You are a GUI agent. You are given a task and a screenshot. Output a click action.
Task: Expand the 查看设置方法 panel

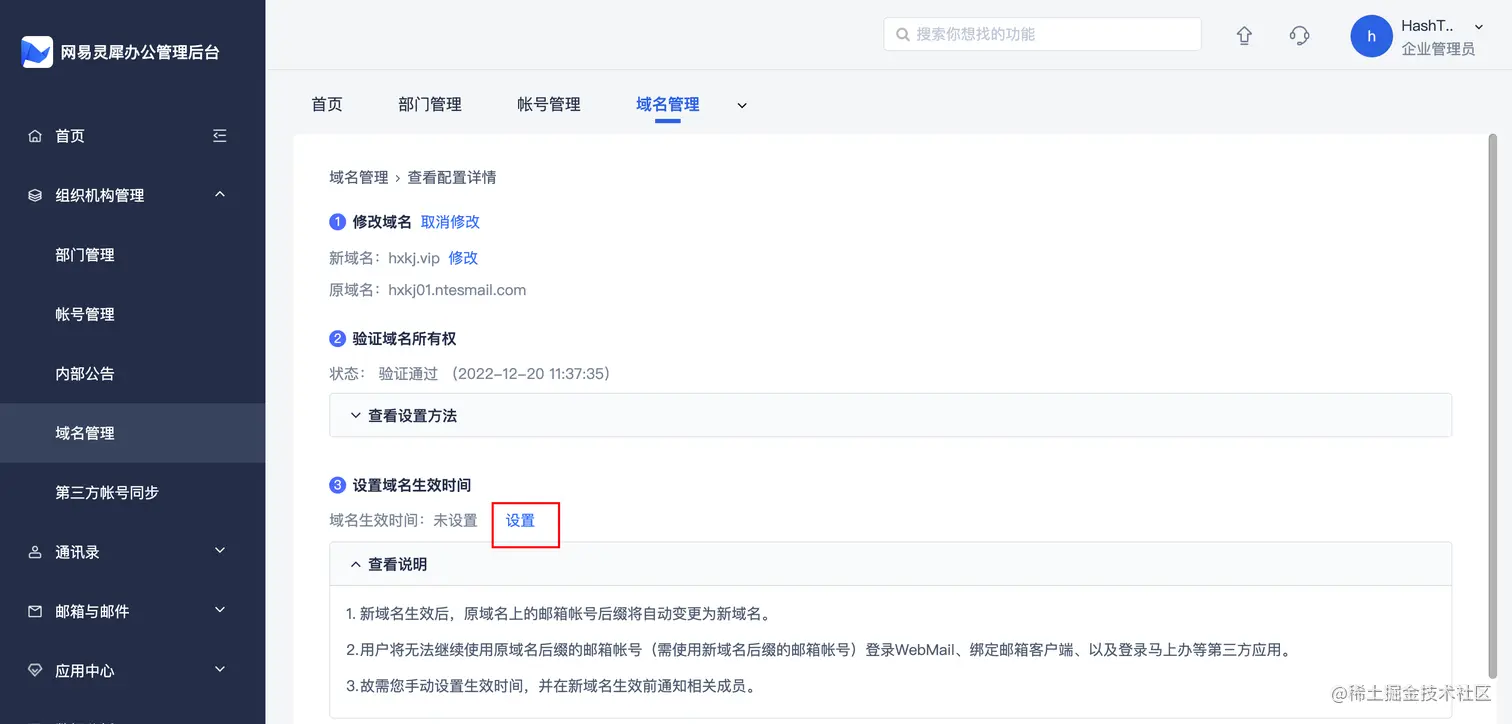coord(890,415)
